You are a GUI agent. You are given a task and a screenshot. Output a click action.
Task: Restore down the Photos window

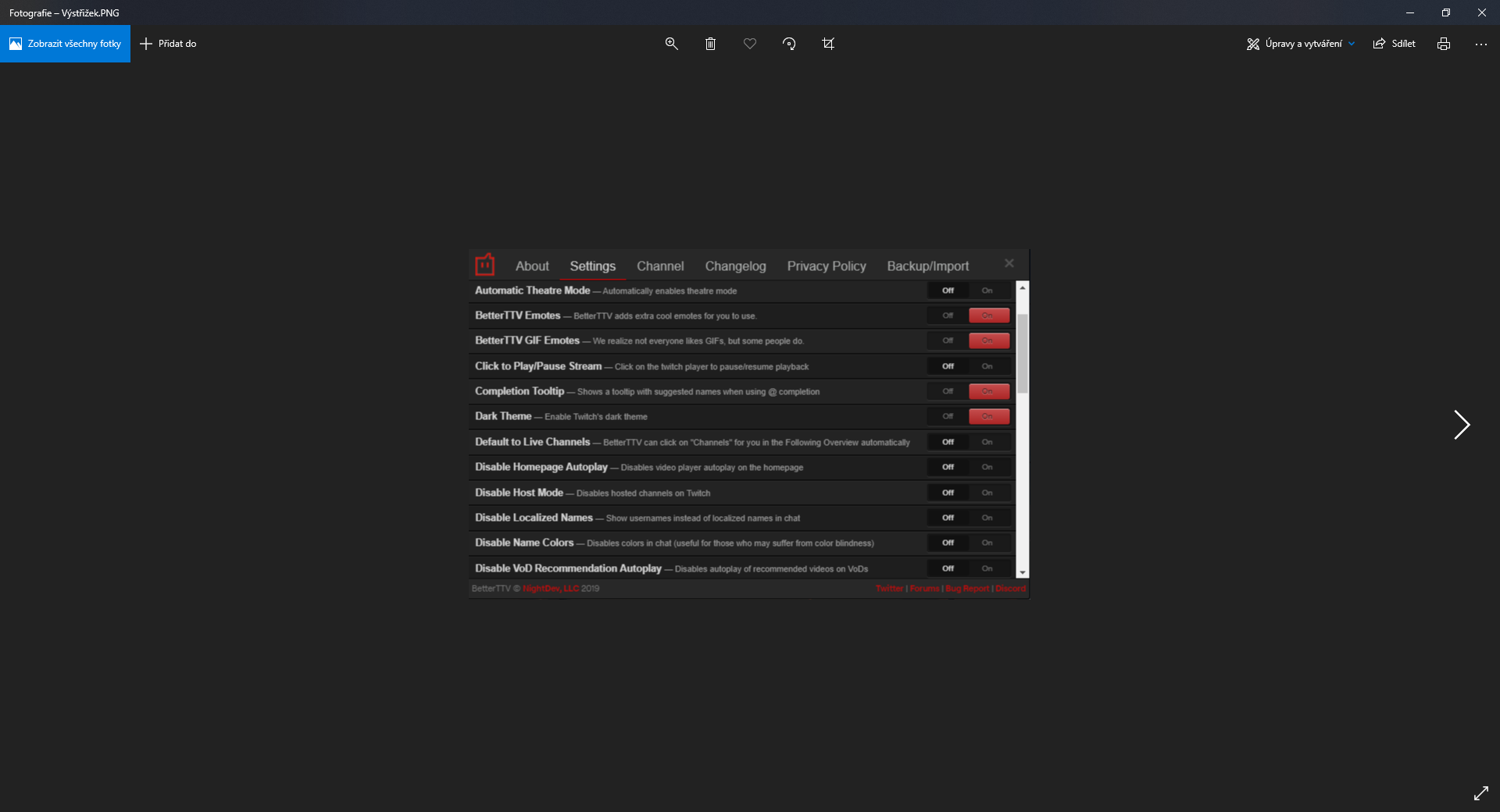(x=1445, y=12)
